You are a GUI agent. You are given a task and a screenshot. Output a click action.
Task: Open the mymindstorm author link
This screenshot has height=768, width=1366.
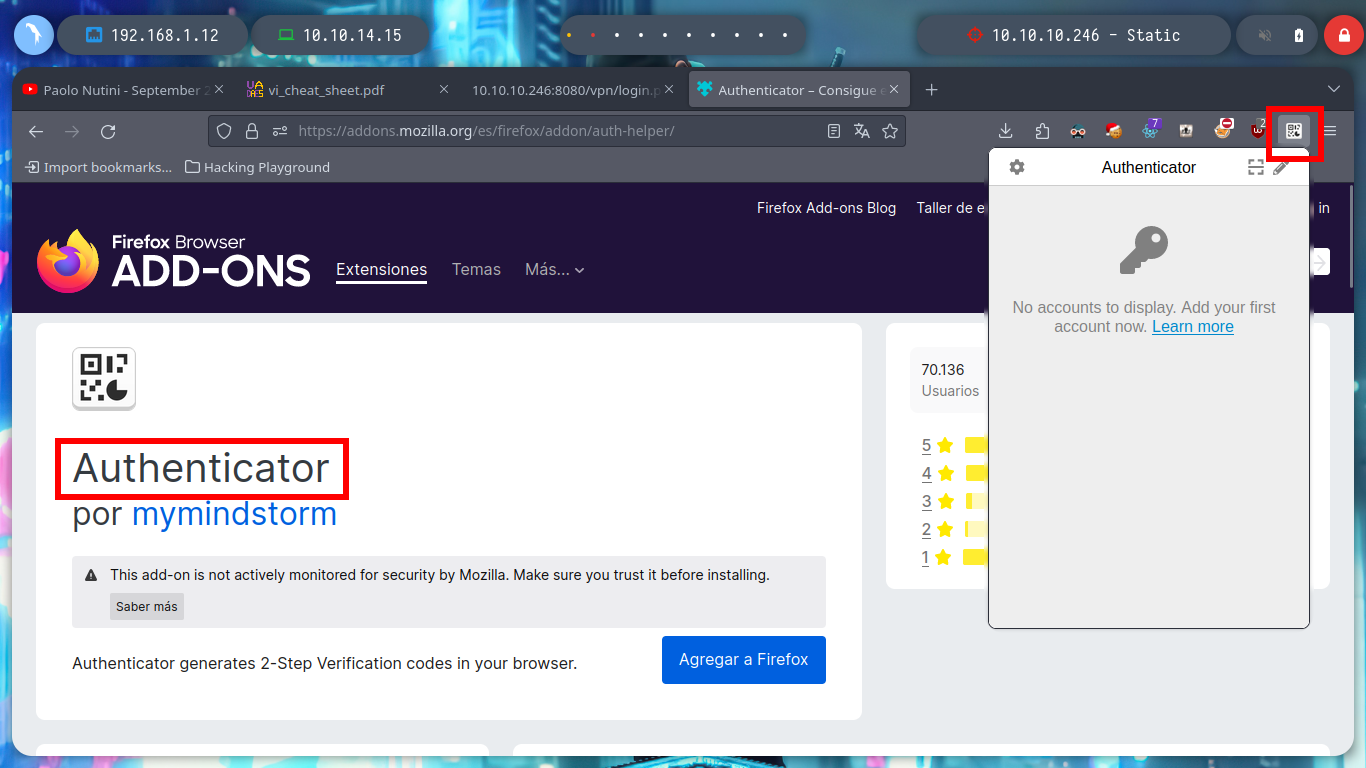pyautogui.click(x=234, y=513)
